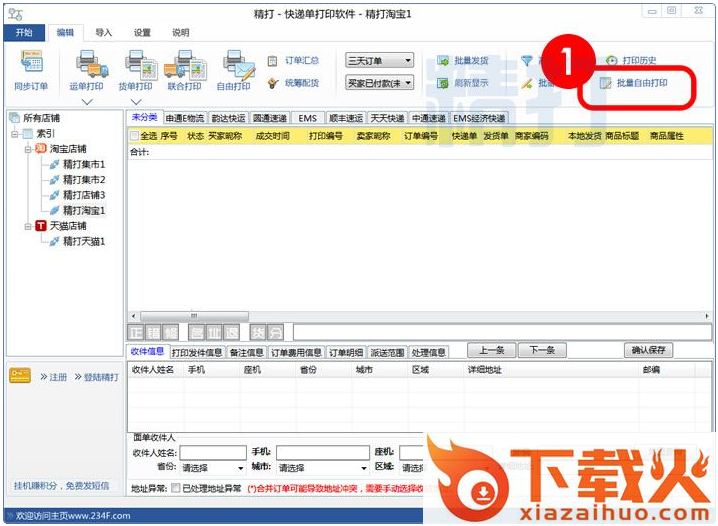The width and height of the screenshot is (718, 526).
Task: Click the scrollbar right arrow of order list
Action: (707, 316)
